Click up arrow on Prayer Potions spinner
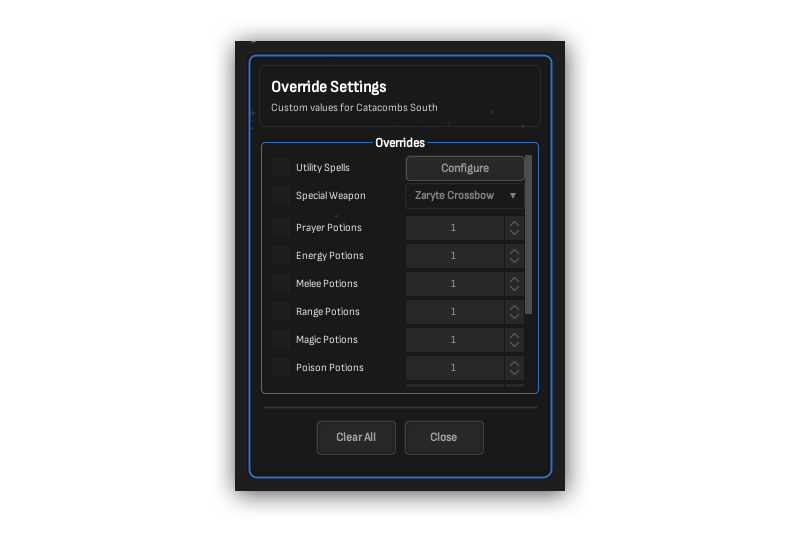 coord(514,223)
